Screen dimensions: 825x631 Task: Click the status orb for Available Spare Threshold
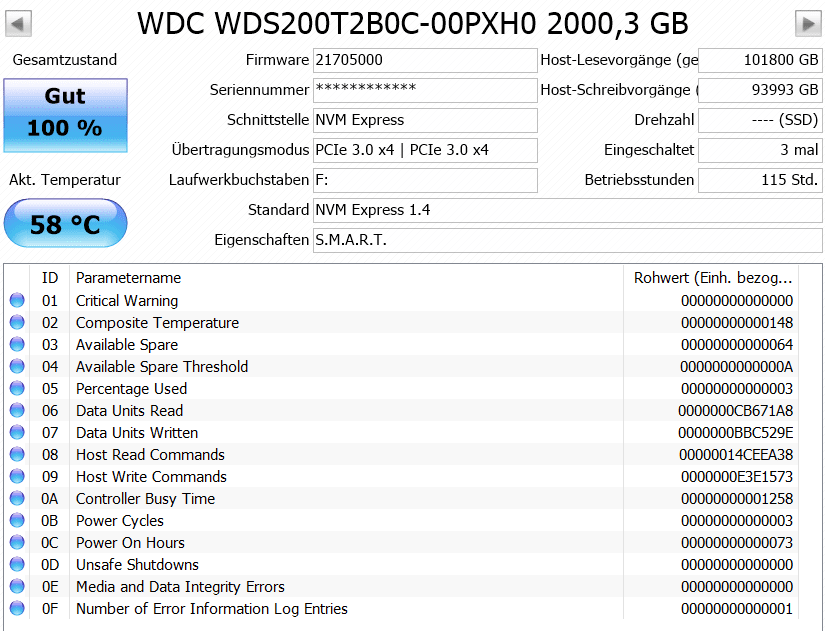click(x=17, y=366)
